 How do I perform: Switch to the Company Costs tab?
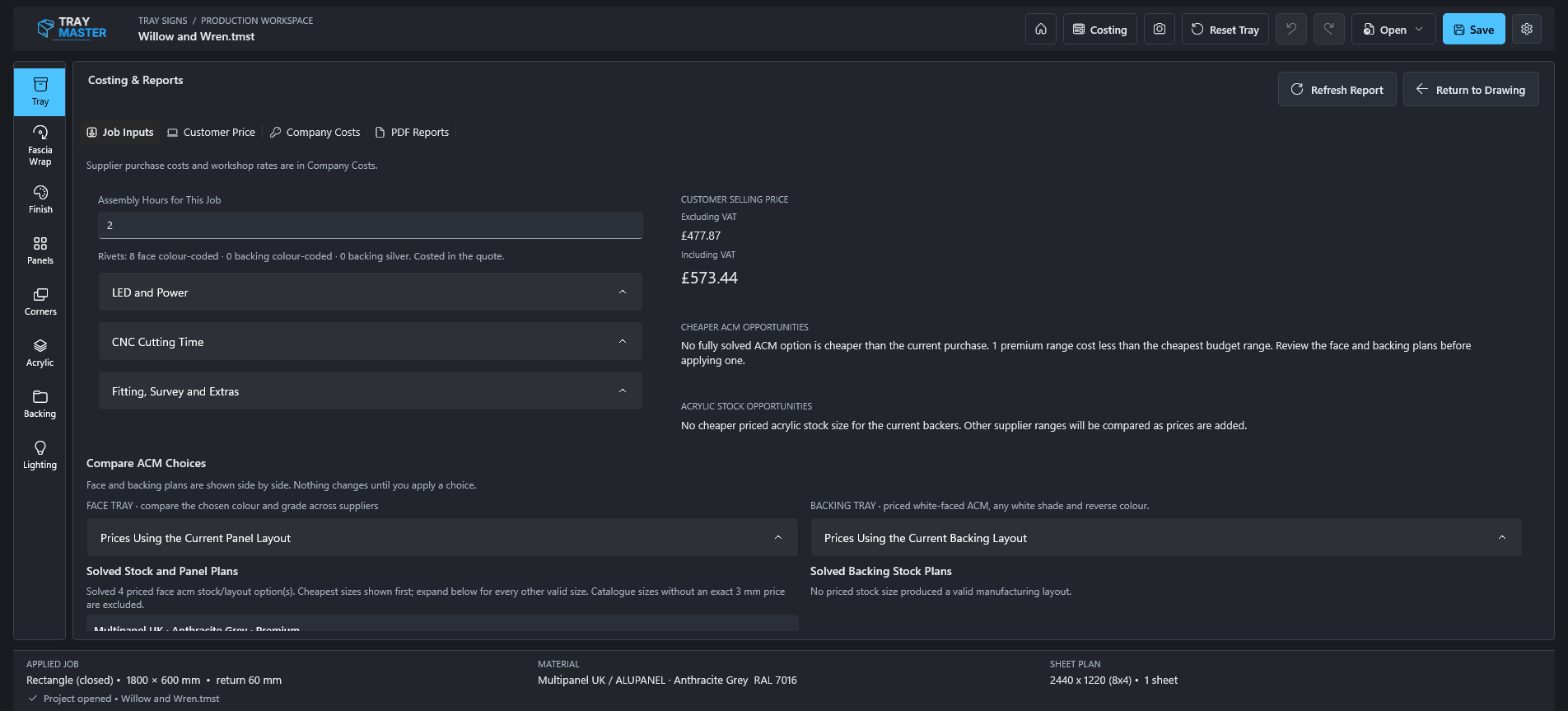click(x=315, y=132)
